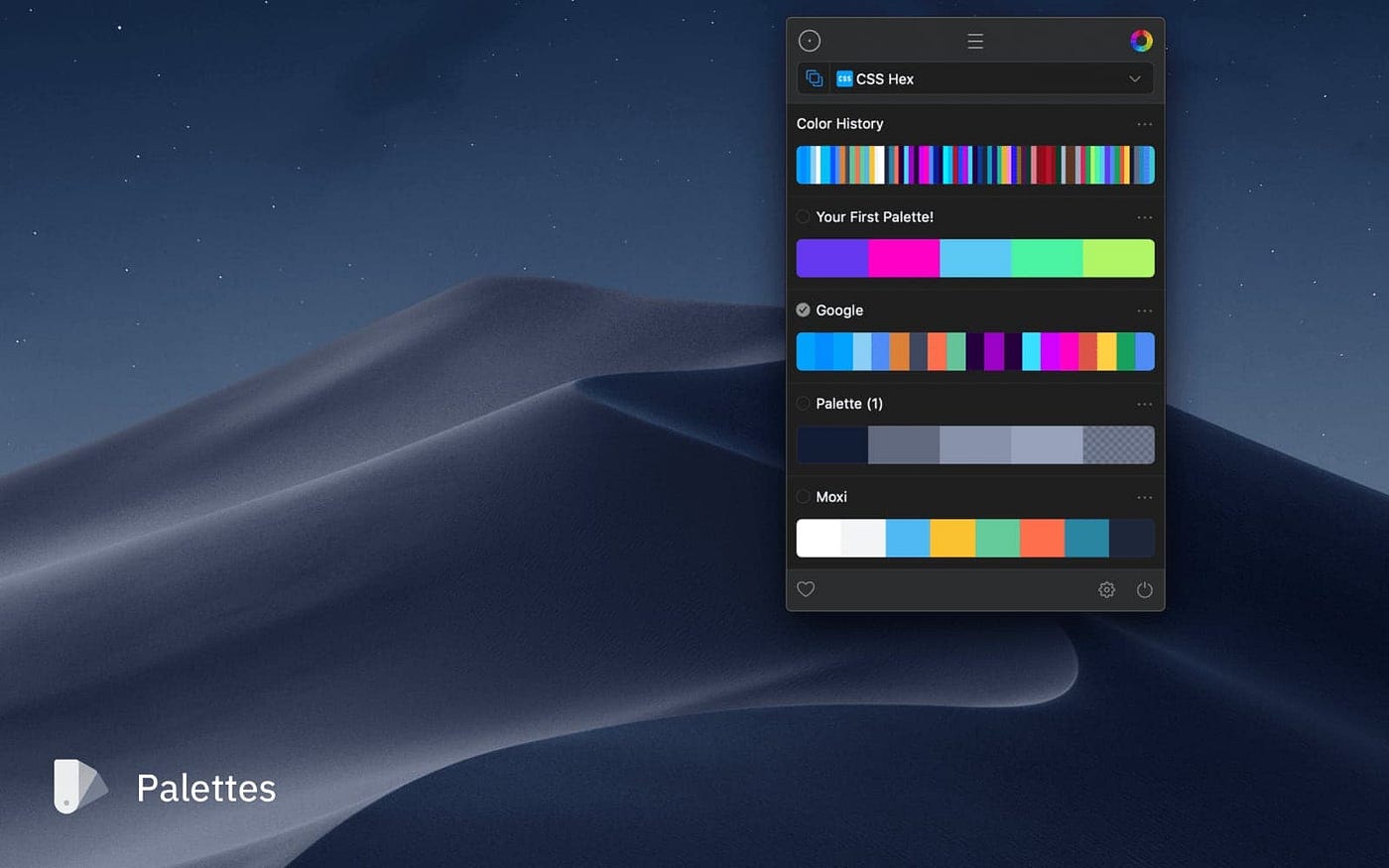This screenshot has width=1389, height=868.
Task: Select the magenta swatch in Your First Palette!
Action: click(903, 258)
